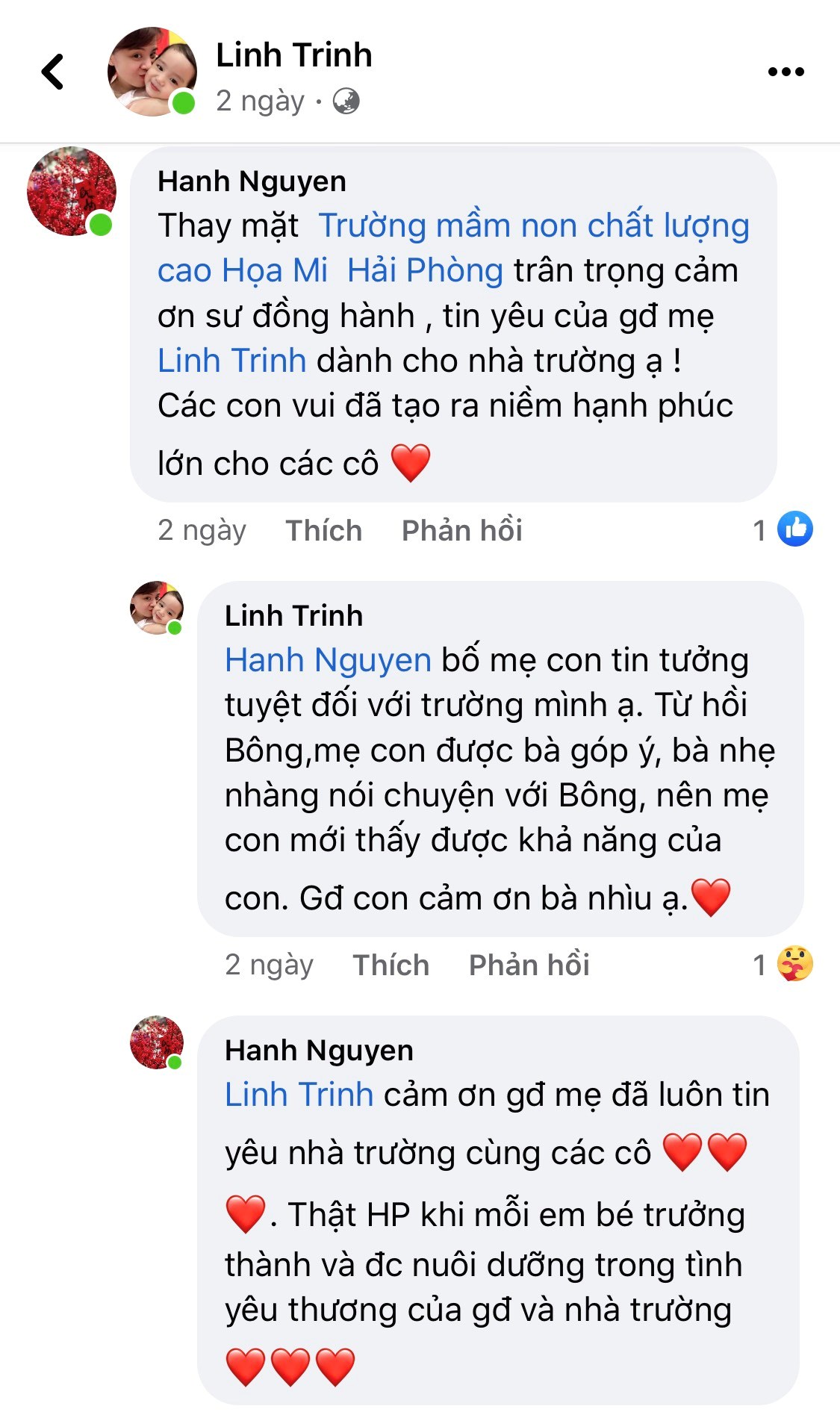Open the Trường mầm non Họa Mi page link
840x1412 pixels.
(533, 226)
